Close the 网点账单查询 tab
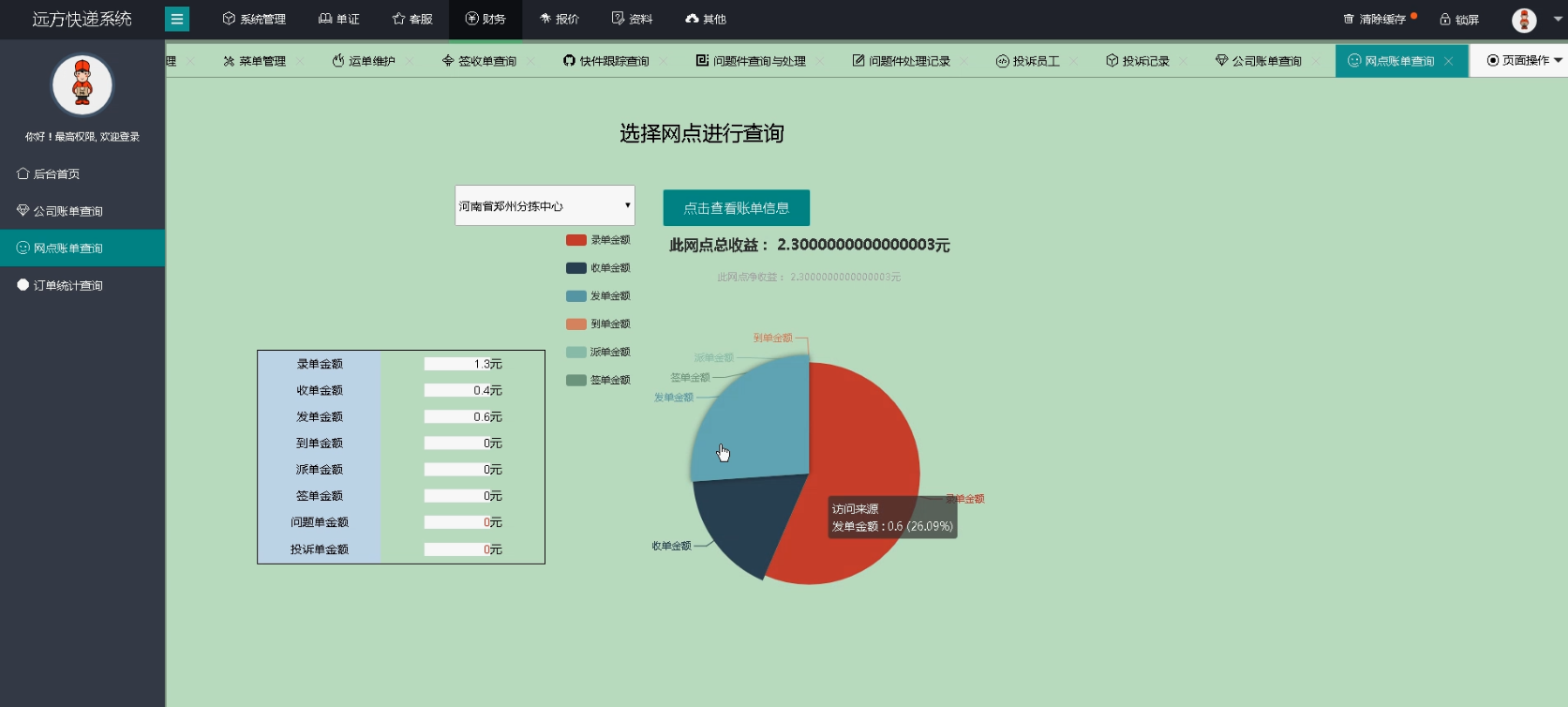The image size is (1568, 707). [x=1449, y=61]
